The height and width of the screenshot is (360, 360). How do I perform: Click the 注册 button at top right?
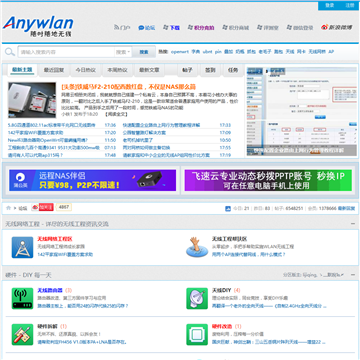click(x=350, y=5)
